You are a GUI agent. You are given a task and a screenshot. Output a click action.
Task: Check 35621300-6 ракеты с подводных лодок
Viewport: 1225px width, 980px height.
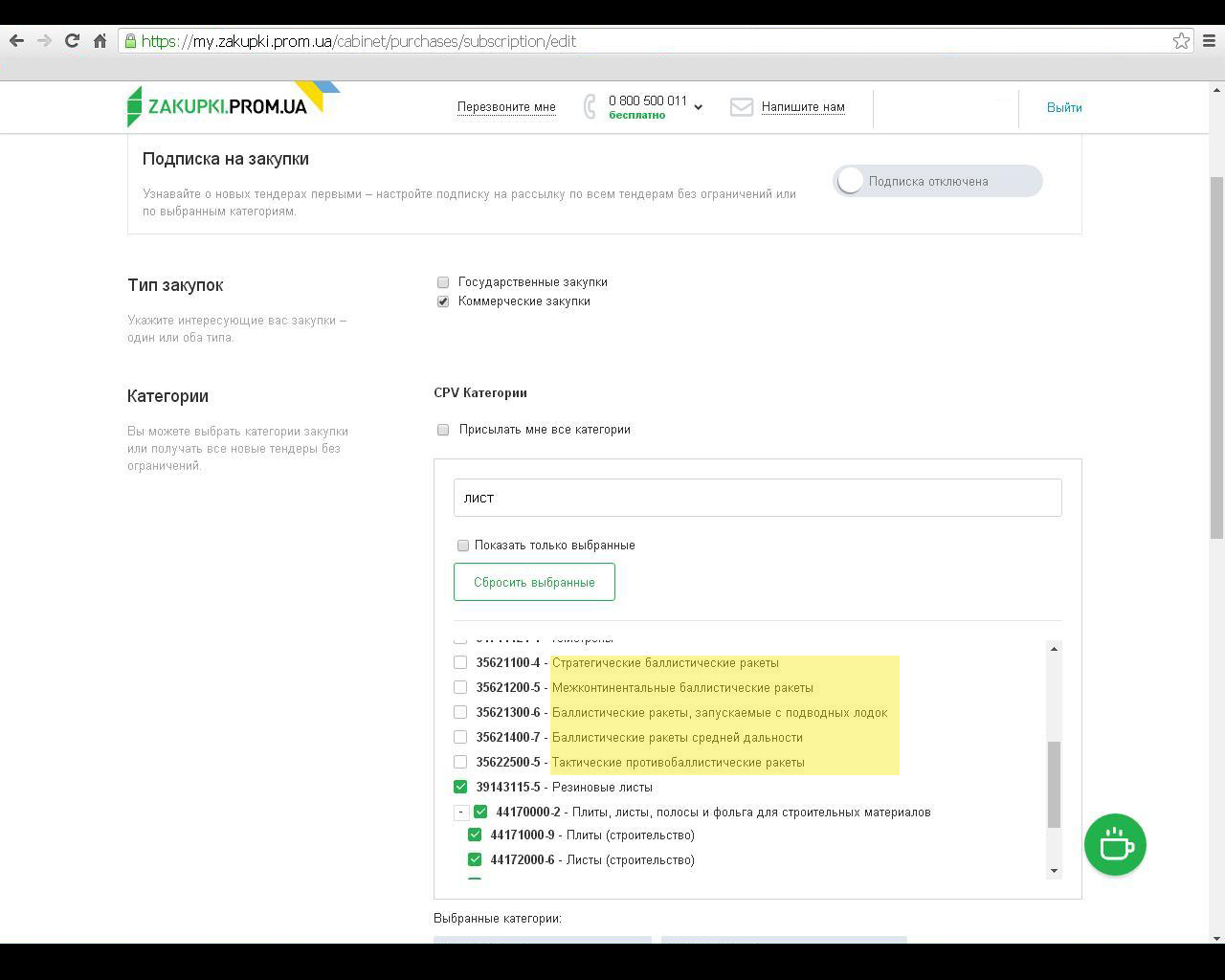click(460, 712)
